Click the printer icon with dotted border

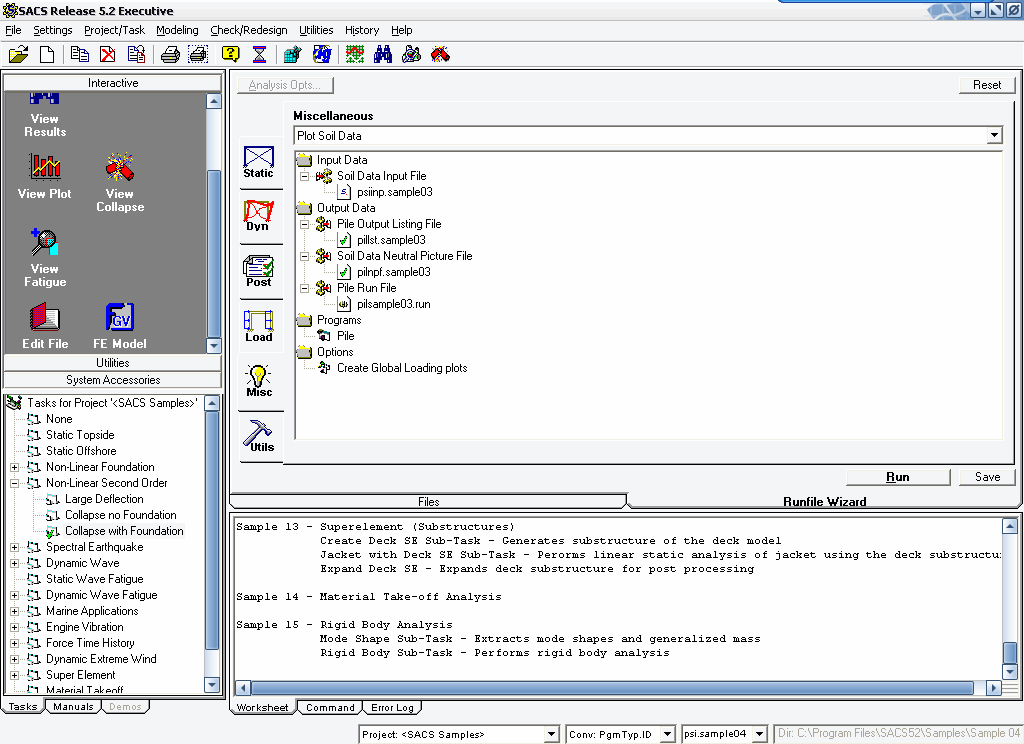coord(198,54)
